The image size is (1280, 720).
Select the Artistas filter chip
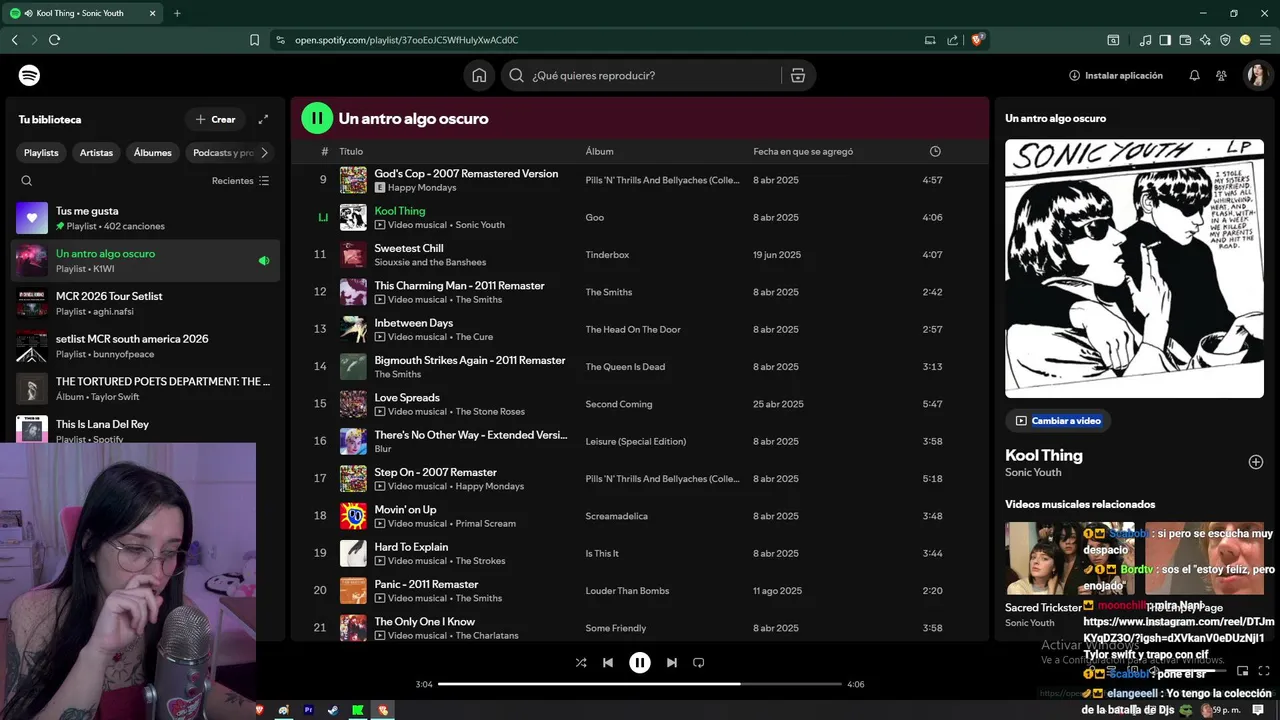click(96, 153)
